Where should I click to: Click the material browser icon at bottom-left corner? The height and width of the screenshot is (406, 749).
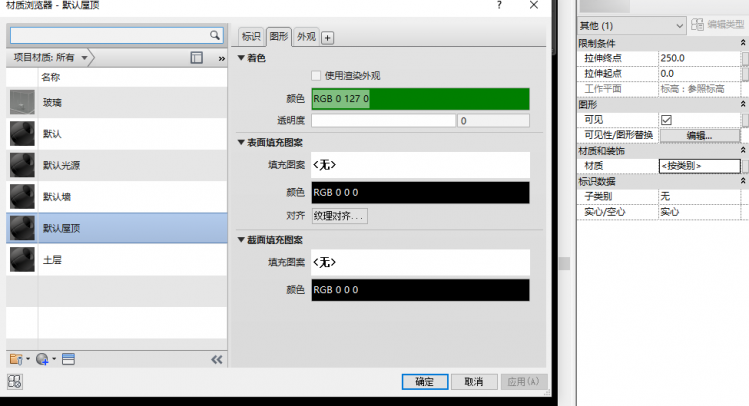tap(15, 381)
